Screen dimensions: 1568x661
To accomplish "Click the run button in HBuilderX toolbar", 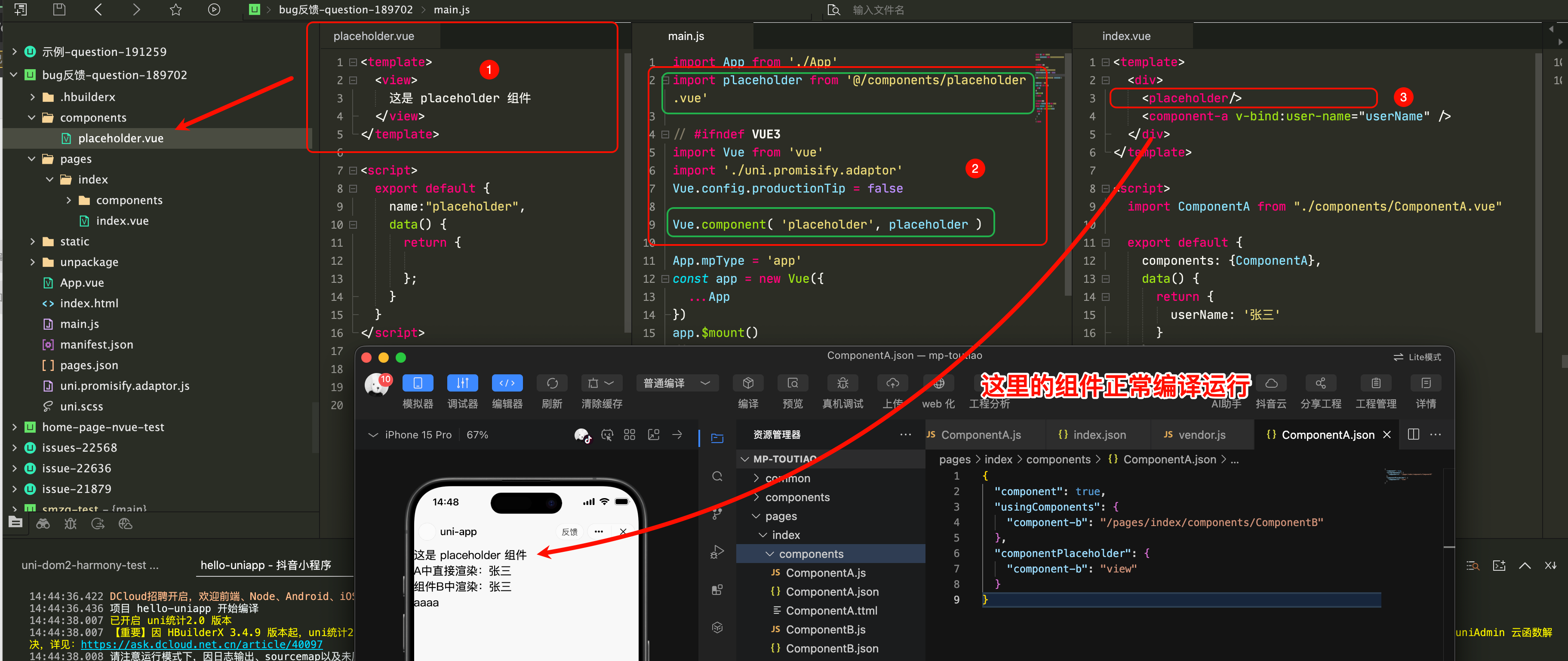I will click(x=214, y=10).
